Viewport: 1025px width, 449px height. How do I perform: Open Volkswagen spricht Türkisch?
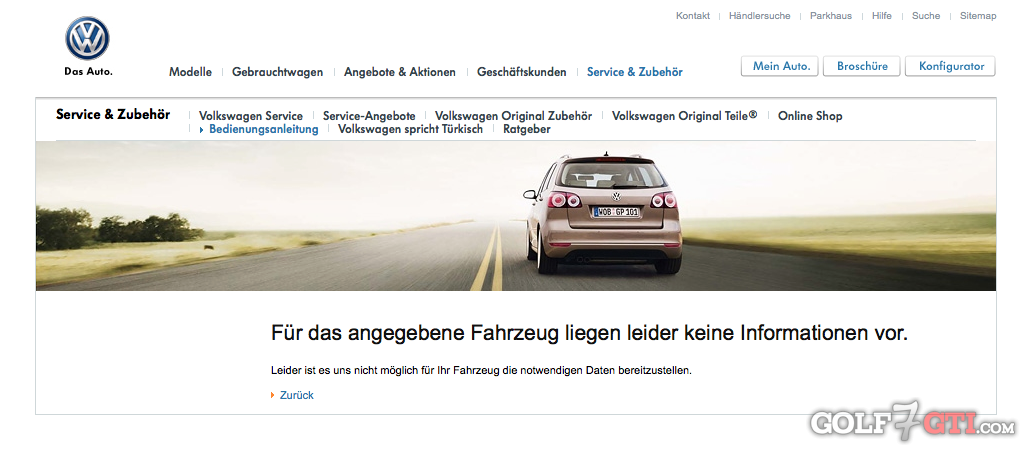411,129
